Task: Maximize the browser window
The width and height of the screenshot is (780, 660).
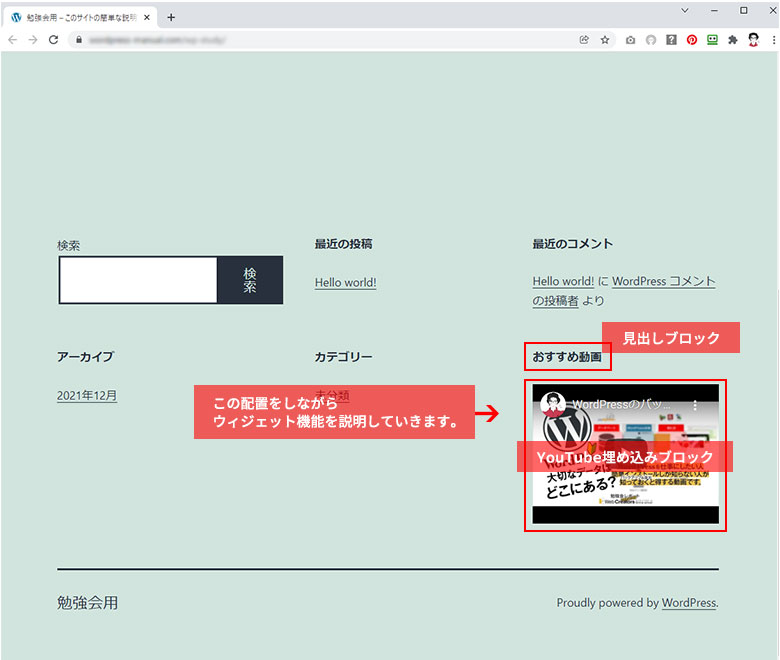Action: (744, 10)
